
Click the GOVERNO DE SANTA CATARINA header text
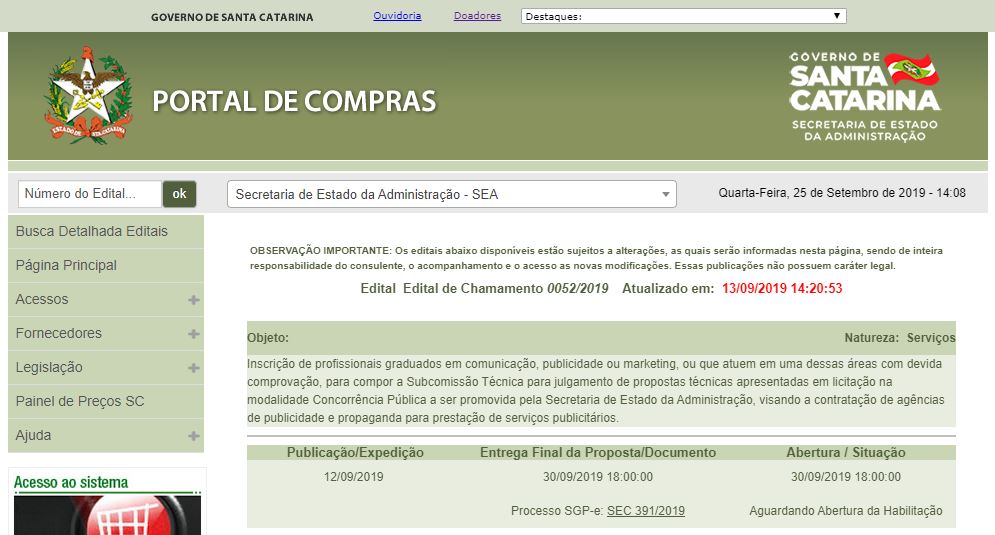232,17
